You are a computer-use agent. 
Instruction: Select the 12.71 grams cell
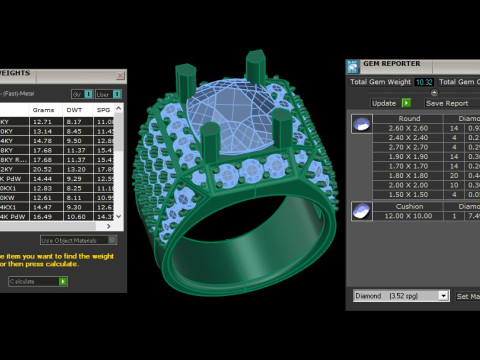(46, 122)
